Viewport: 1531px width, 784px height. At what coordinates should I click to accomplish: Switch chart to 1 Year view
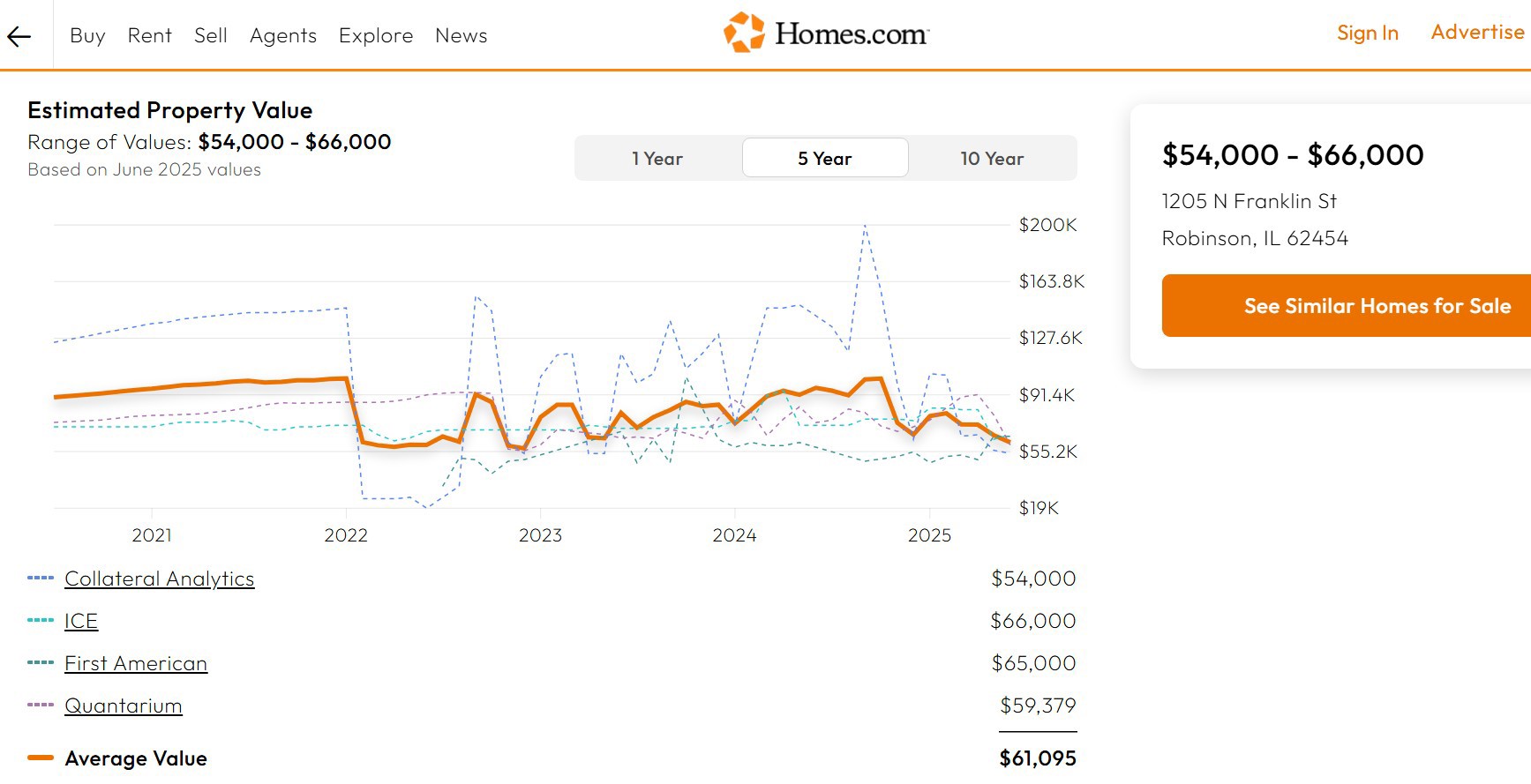click(657, 159)
